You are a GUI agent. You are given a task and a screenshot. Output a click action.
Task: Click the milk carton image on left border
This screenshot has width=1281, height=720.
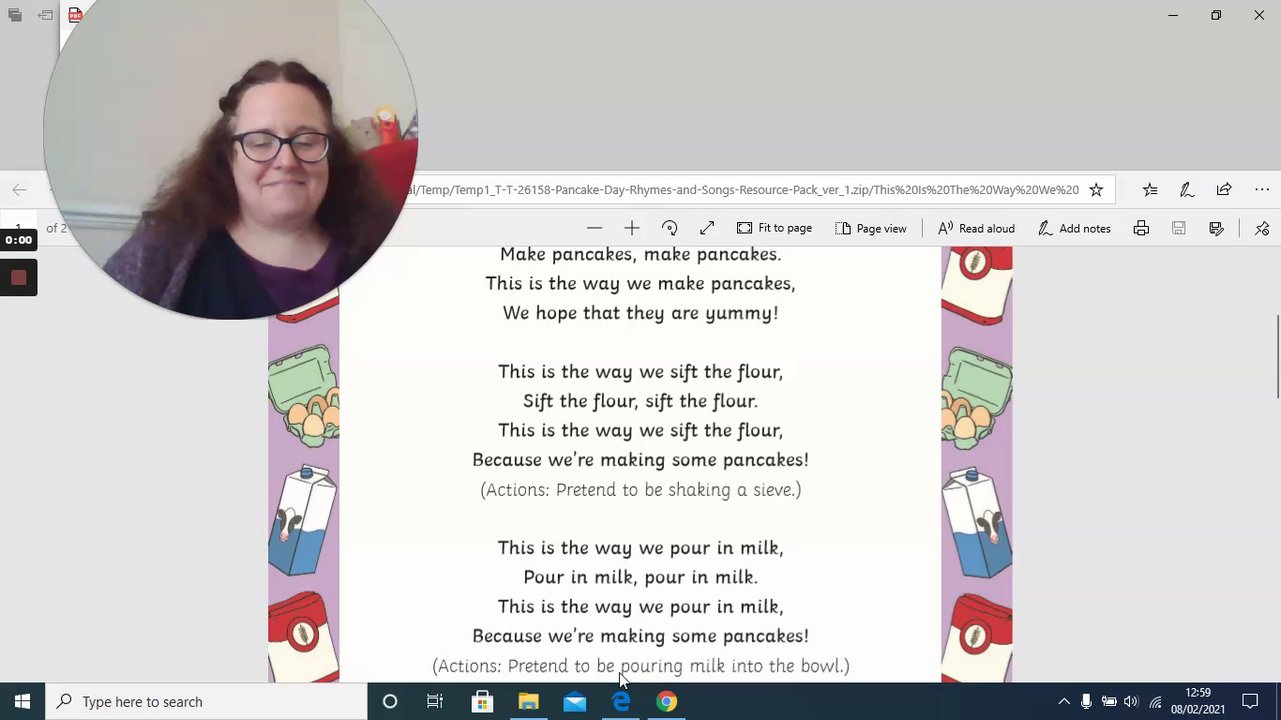302,519
